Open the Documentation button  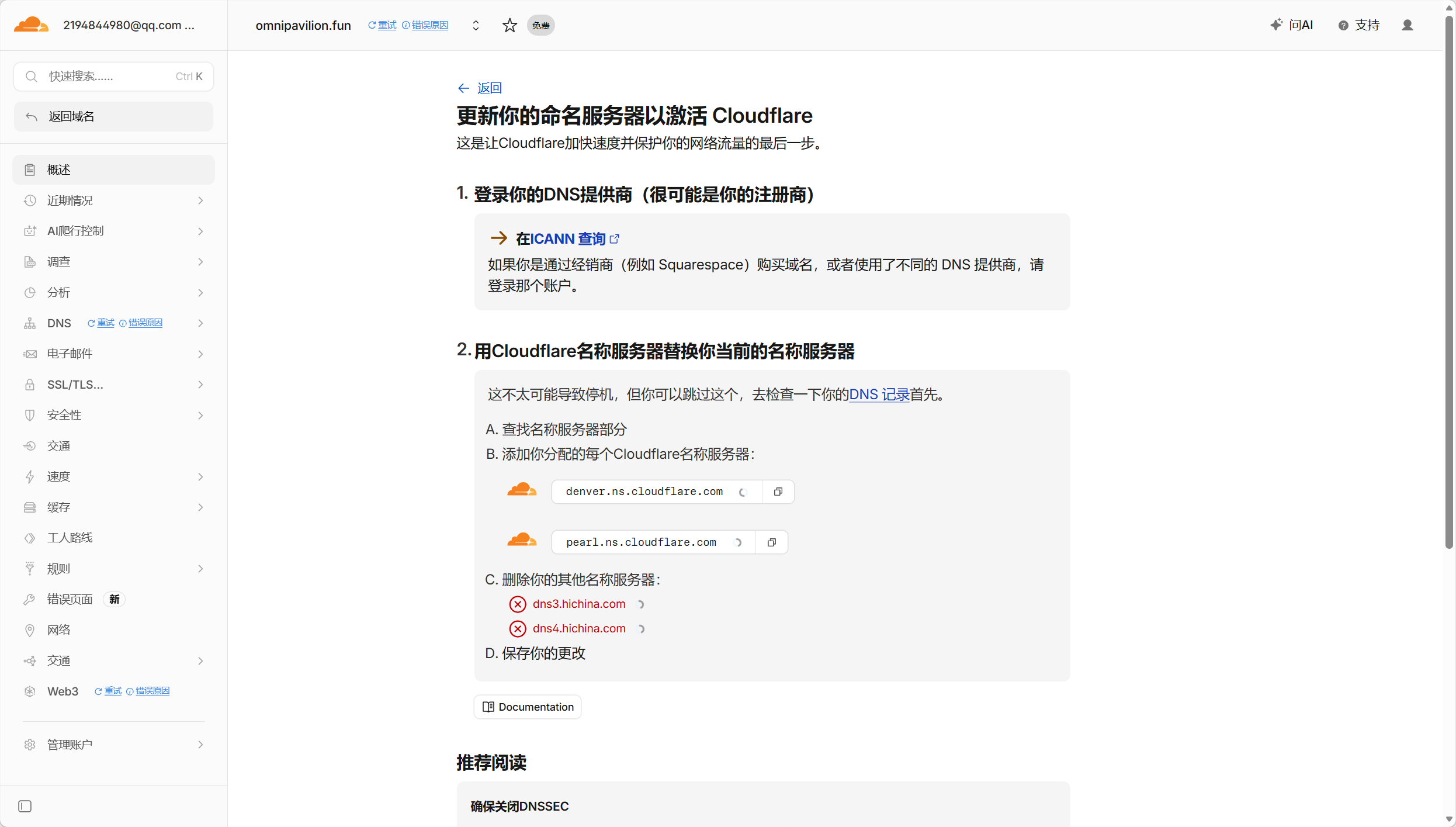tap(528, 707)
